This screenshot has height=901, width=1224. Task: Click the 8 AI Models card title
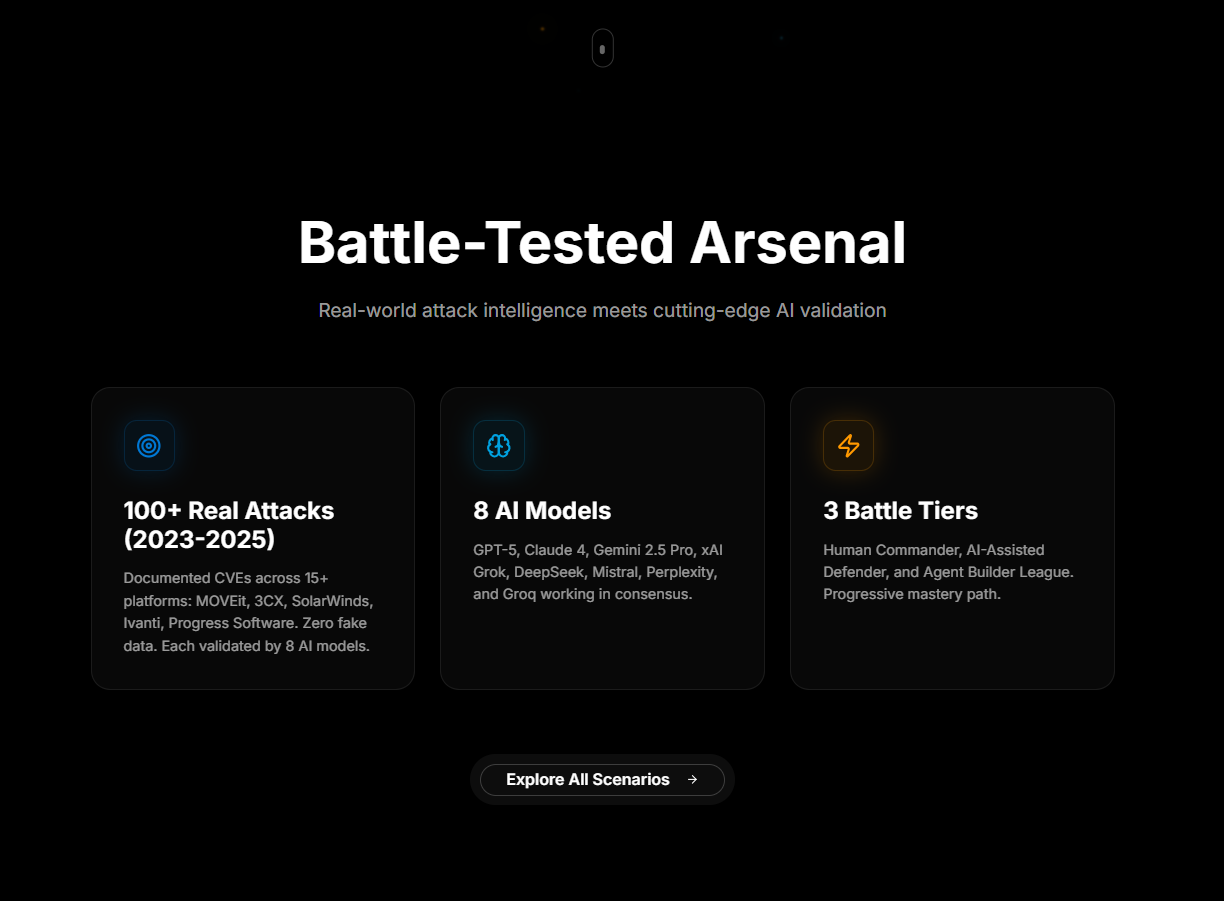click(x=541, y=510)
